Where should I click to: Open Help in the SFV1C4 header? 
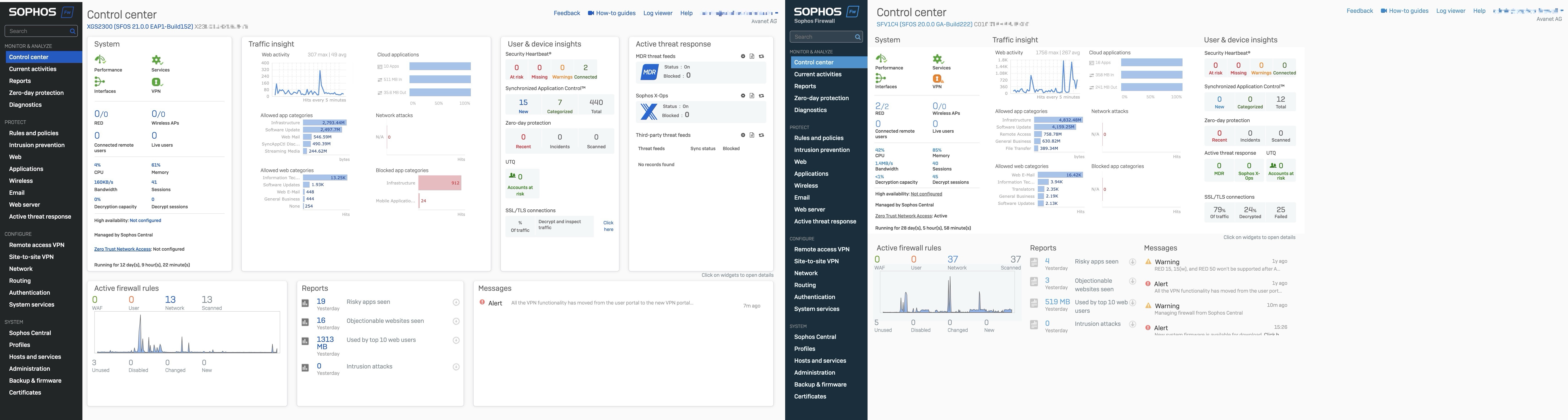1479,11
